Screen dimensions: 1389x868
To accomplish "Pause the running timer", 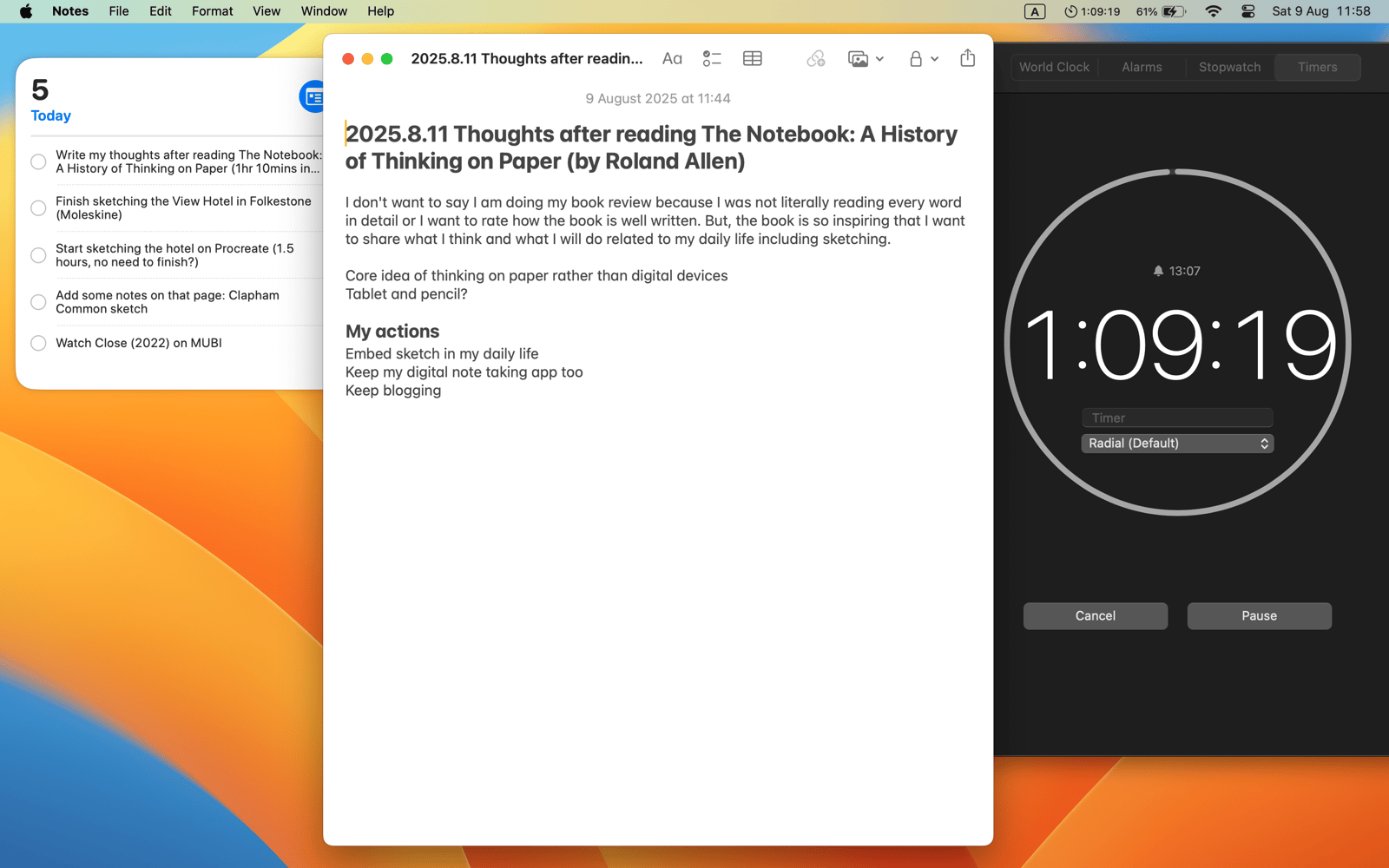I will coord(1259,615).
